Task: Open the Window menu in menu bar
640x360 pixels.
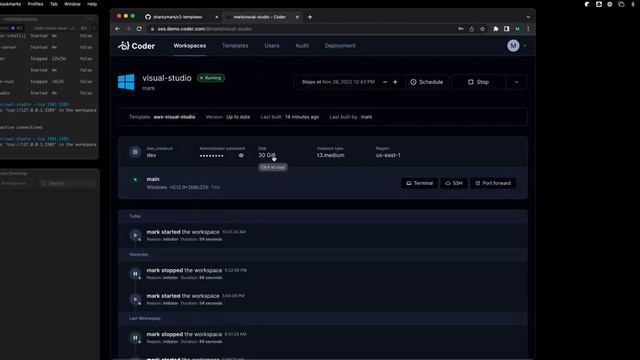Action: coord(72,4)
